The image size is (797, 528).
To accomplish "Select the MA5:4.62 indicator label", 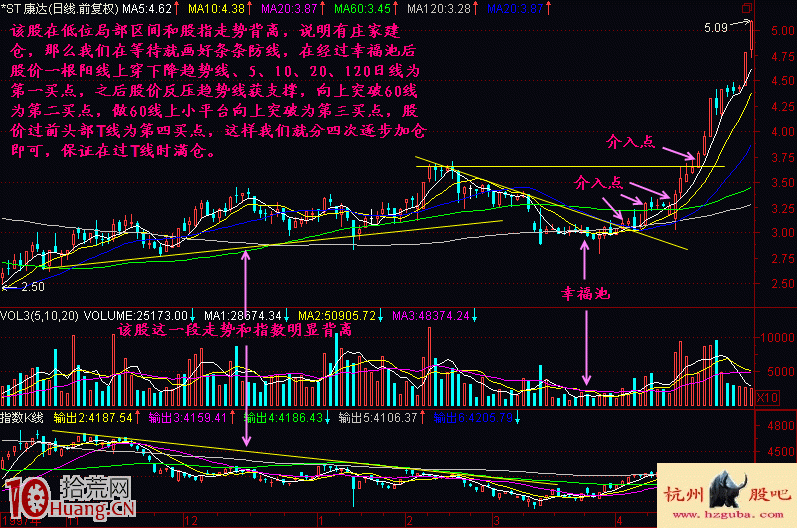I will click(147, 9).
